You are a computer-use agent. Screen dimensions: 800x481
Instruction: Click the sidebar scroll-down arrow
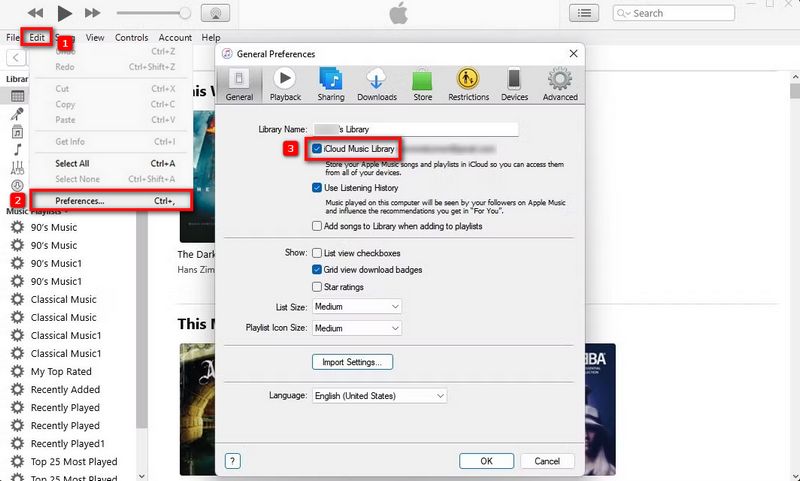click(x=142, y=476)
